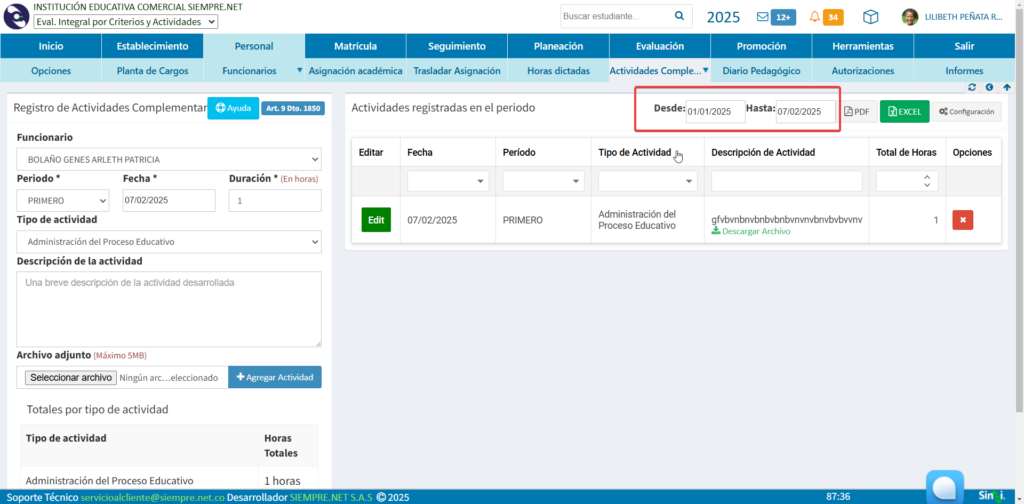1024x504 pixels.
Task: Click the Total de Horas filter stepper
Action: pos(926,181)
